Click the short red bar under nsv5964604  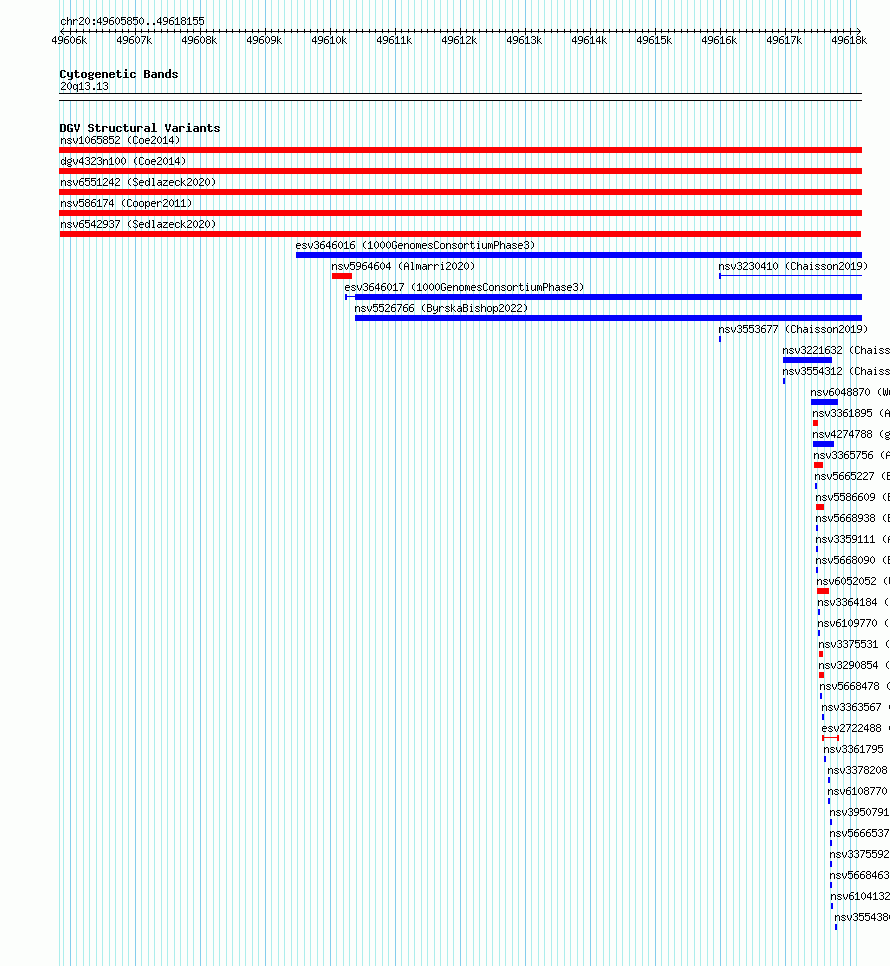[342, 276]
